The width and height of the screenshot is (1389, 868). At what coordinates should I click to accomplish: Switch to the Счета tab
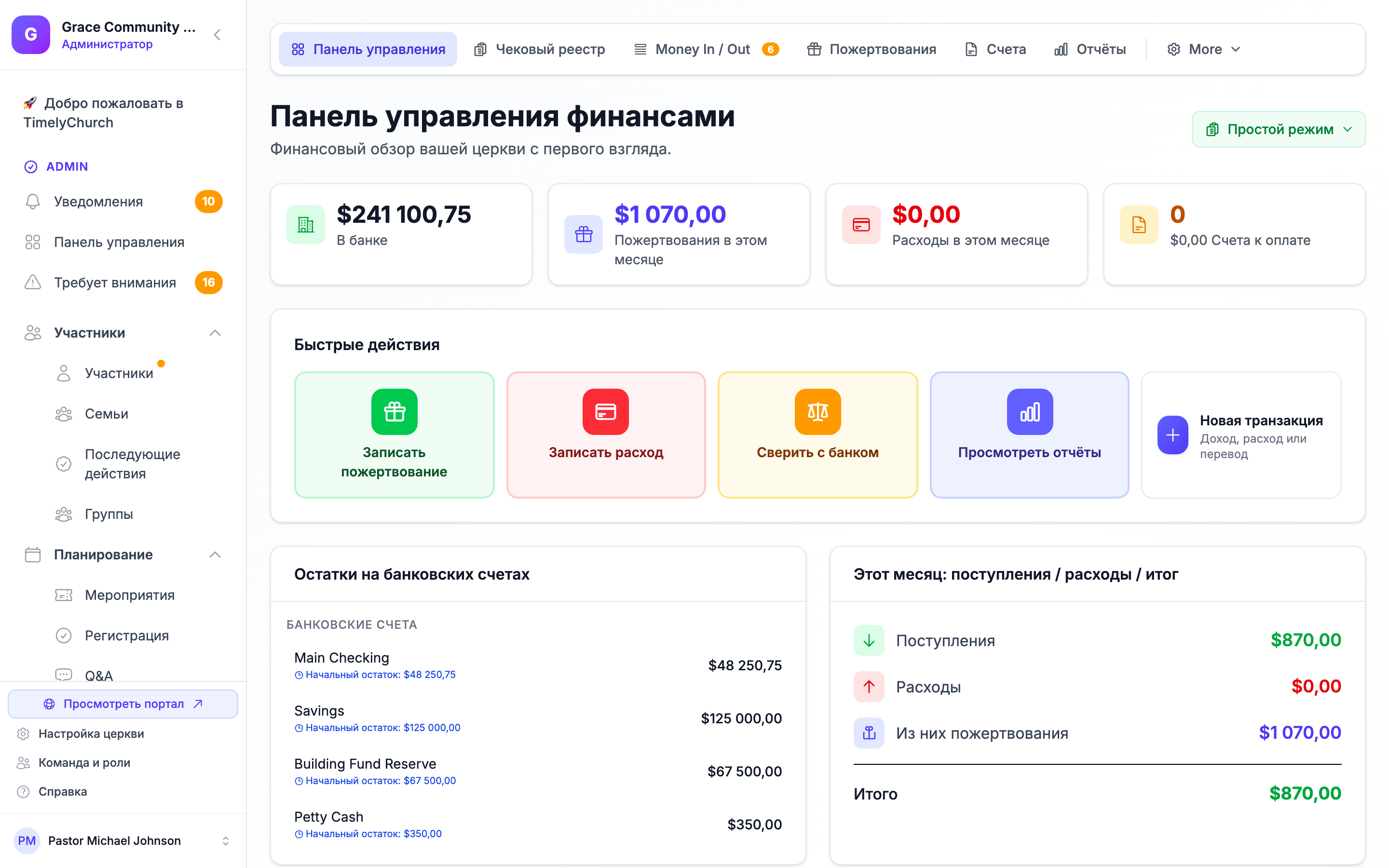tap(995, 49)
